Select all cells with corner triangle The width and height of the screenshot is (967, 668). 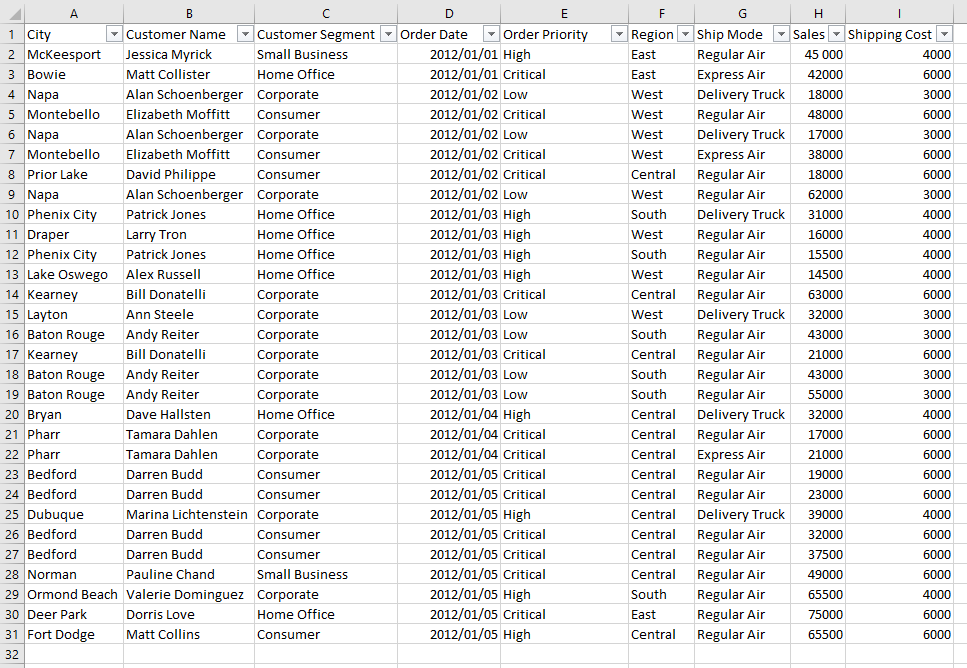[12, 13]
